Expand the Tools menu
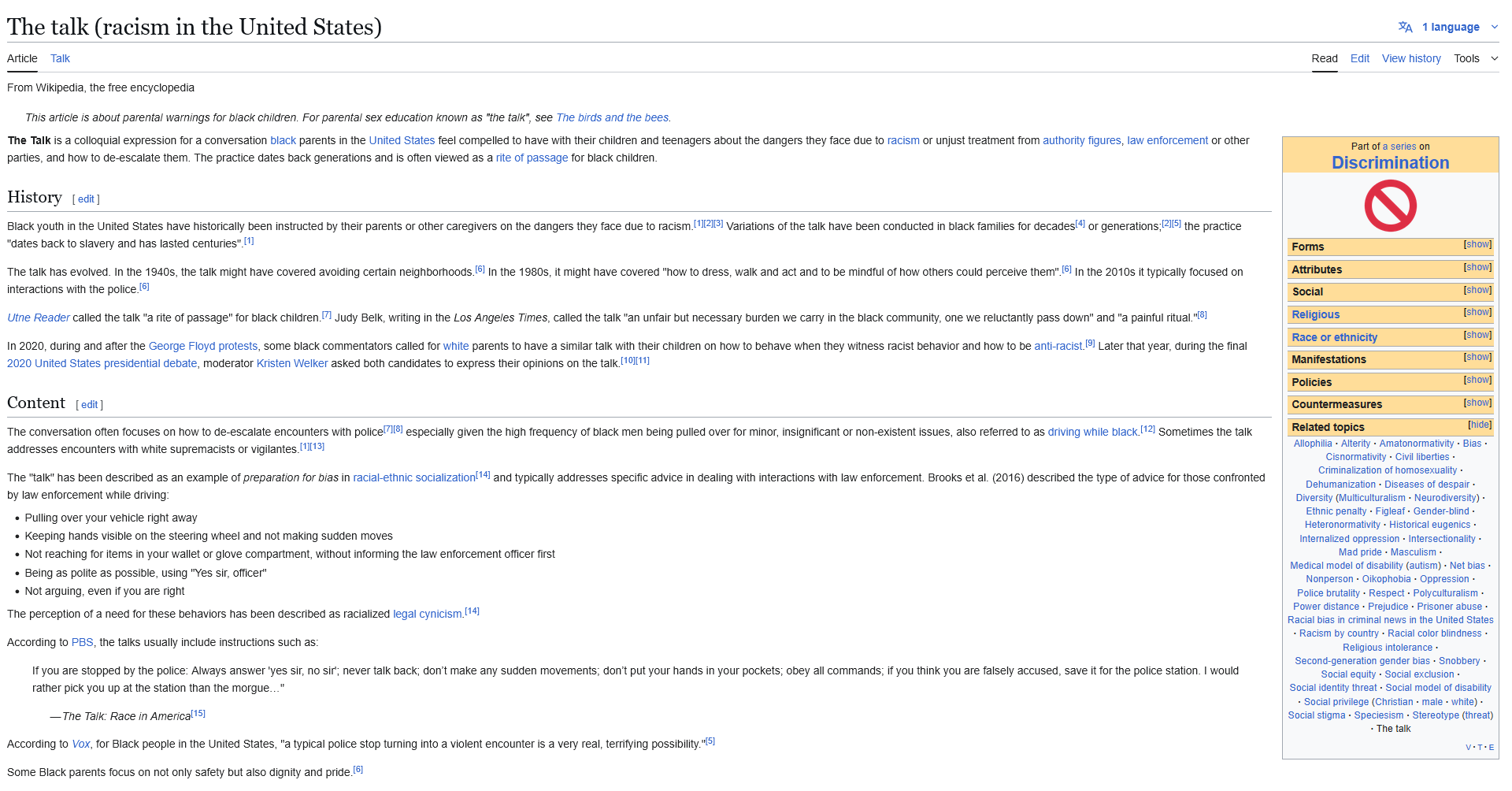1512x791 pixels. [x=1475, y=58]
